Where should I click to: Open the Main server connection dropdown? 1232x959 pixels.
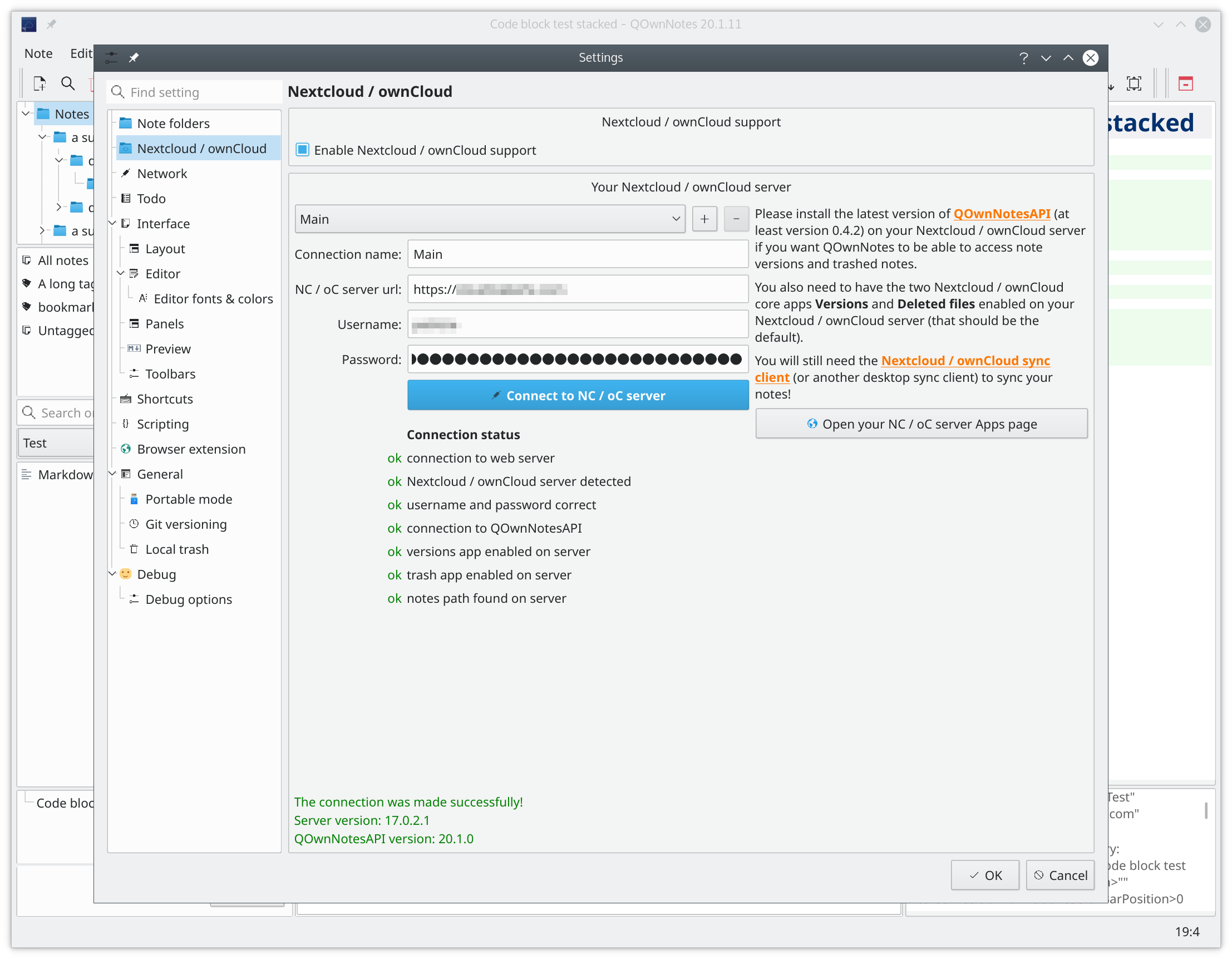click(489, 219)
